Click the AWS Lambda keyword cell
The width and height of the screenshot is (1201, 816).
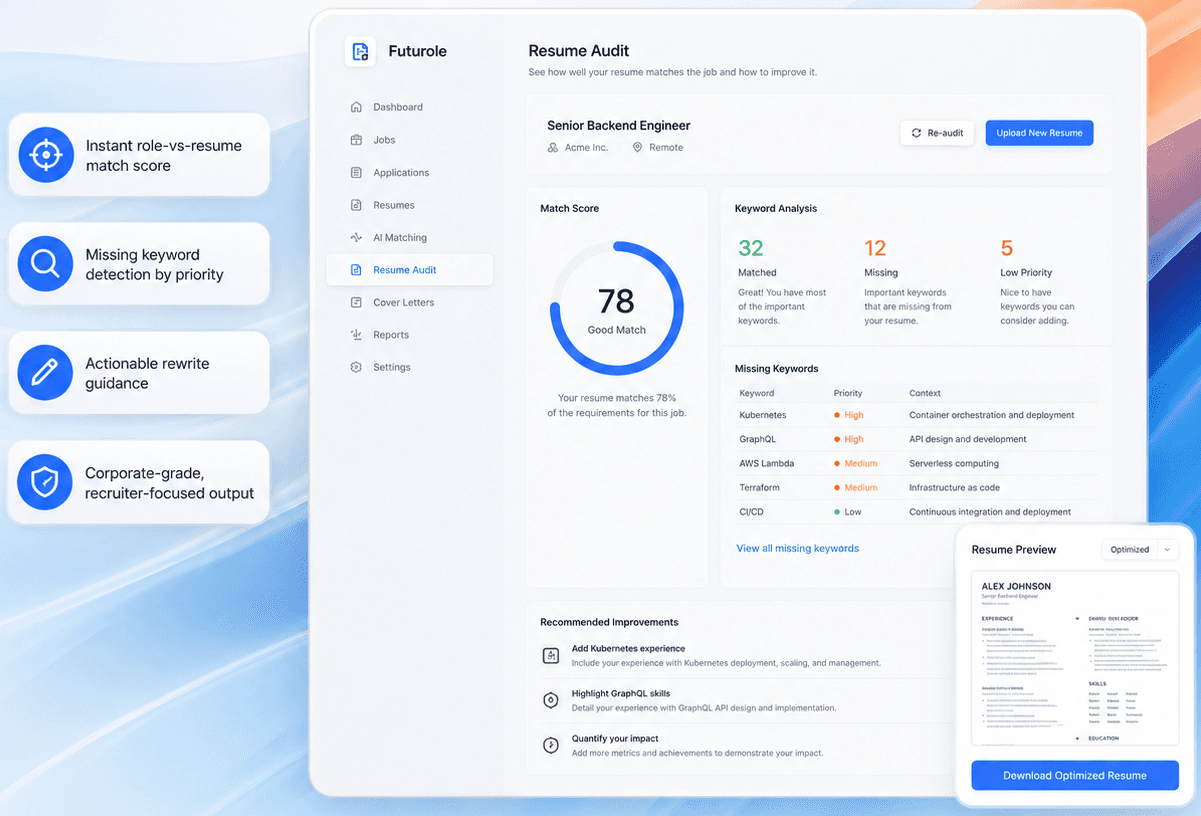click(x=766, y=463)
